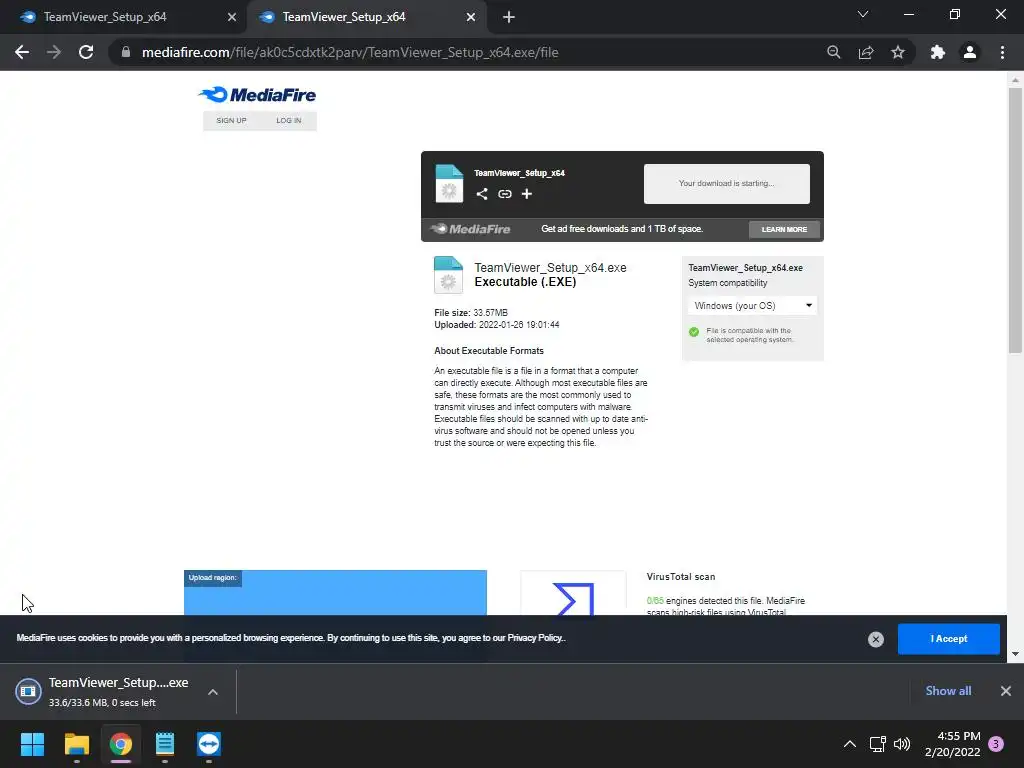Close the first TeamViewer_Setup_x64 tab
The width and height of the screenshot is (1024, 768).
[x=232, y=17]
